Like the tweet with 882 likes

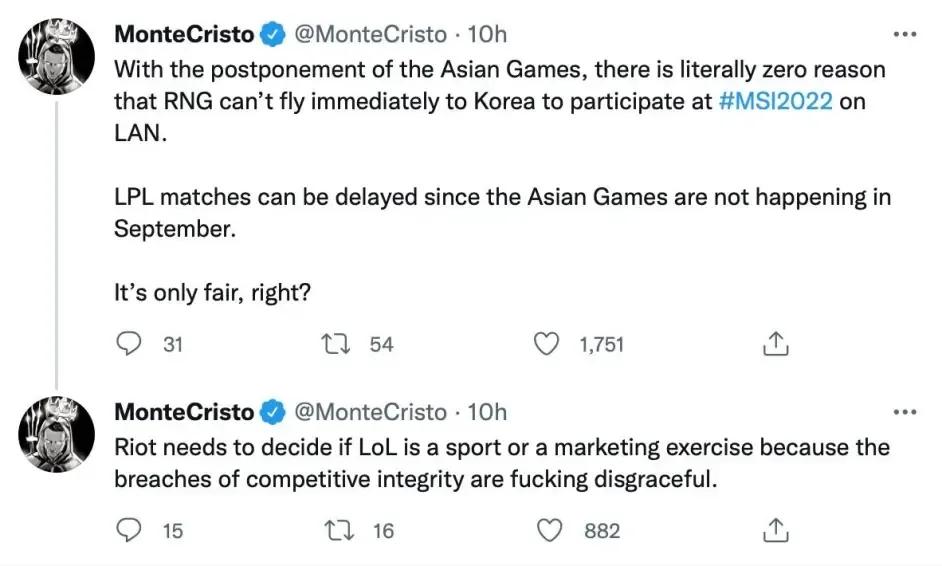549,531
